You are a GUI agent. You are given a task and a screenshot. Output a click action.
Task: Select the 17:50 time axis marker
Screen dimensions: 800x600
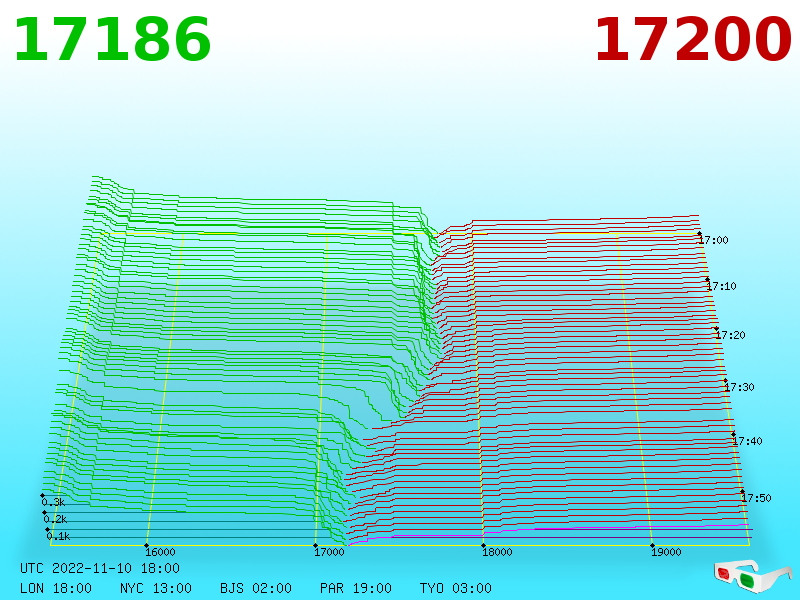coord(756,498)
